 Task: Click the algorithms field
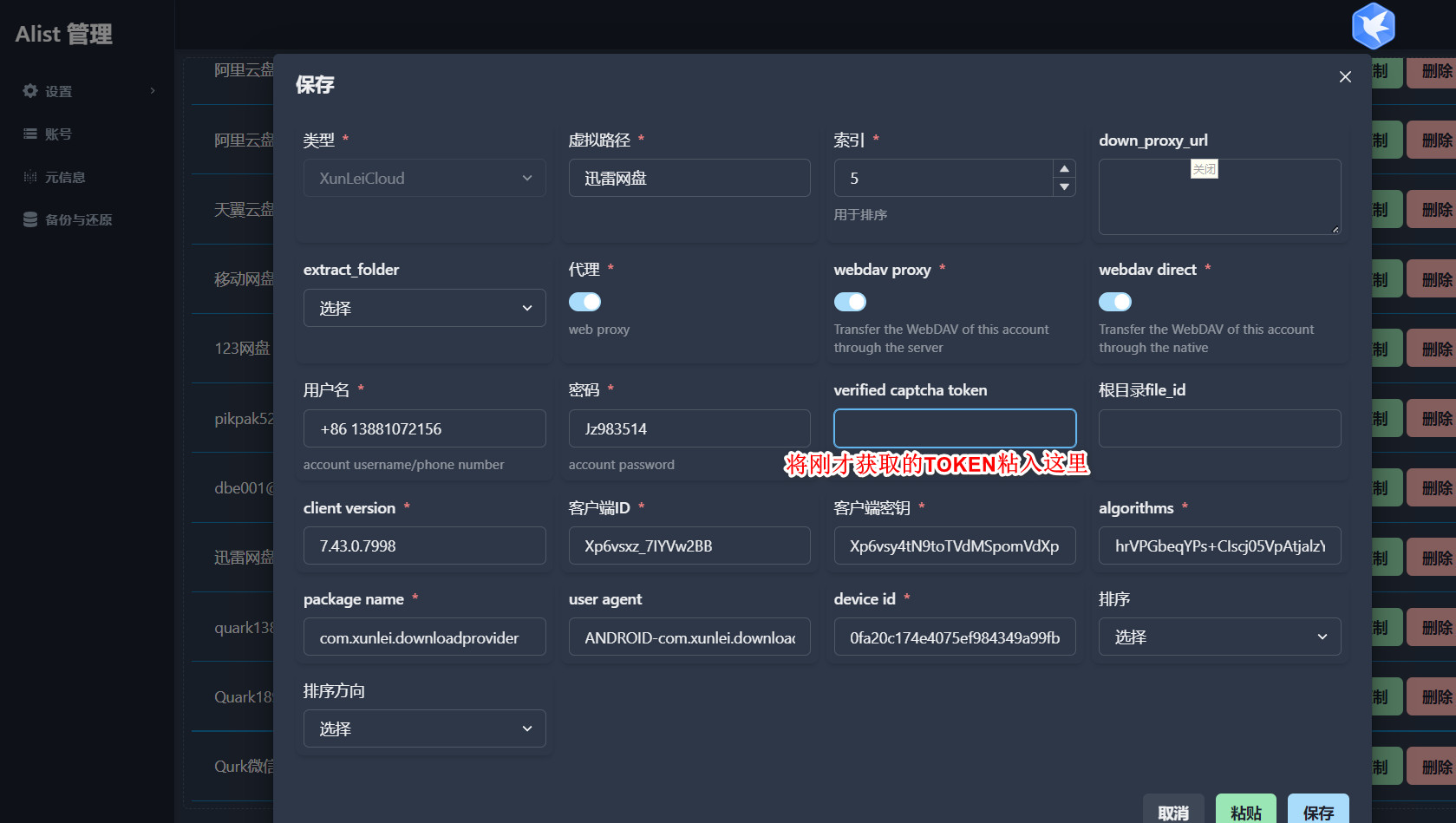[x=1220, y=545]
